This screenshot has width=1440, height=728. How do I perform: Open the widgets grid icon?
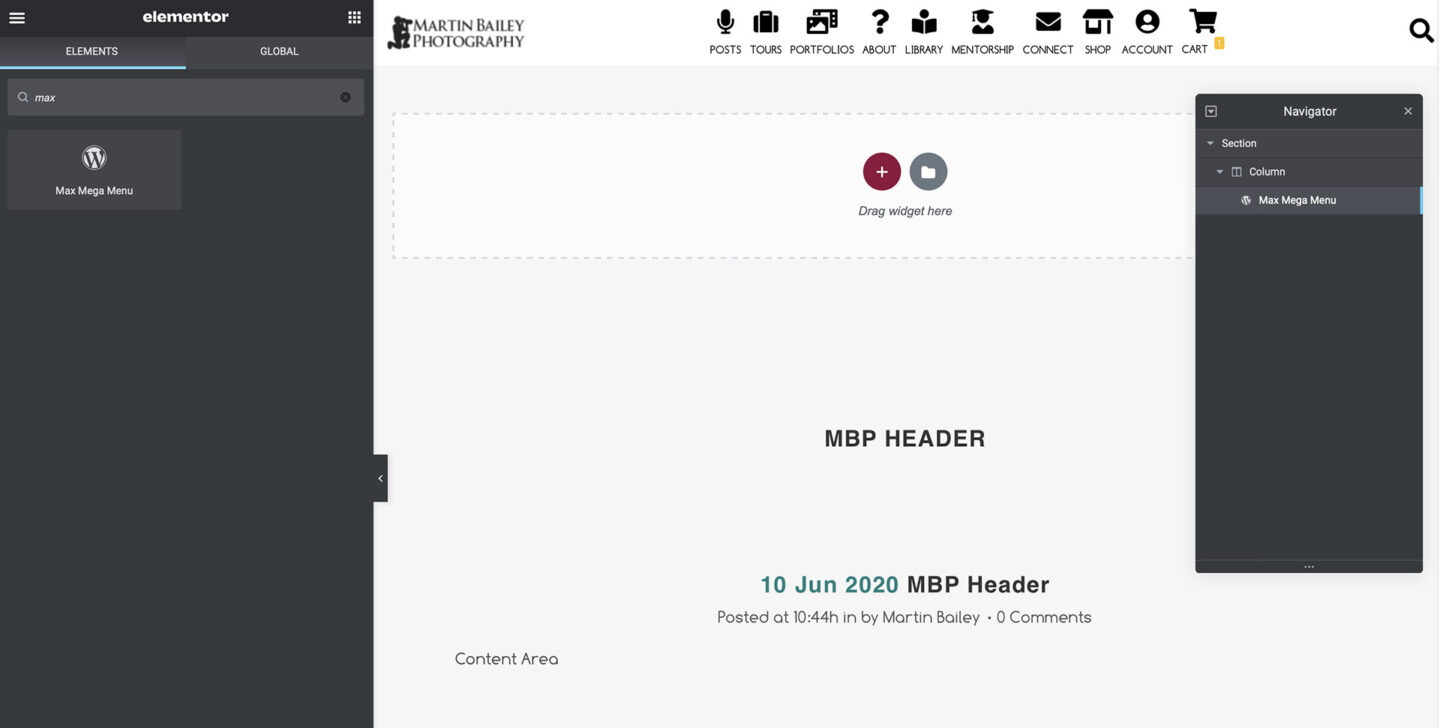(354, 18)
